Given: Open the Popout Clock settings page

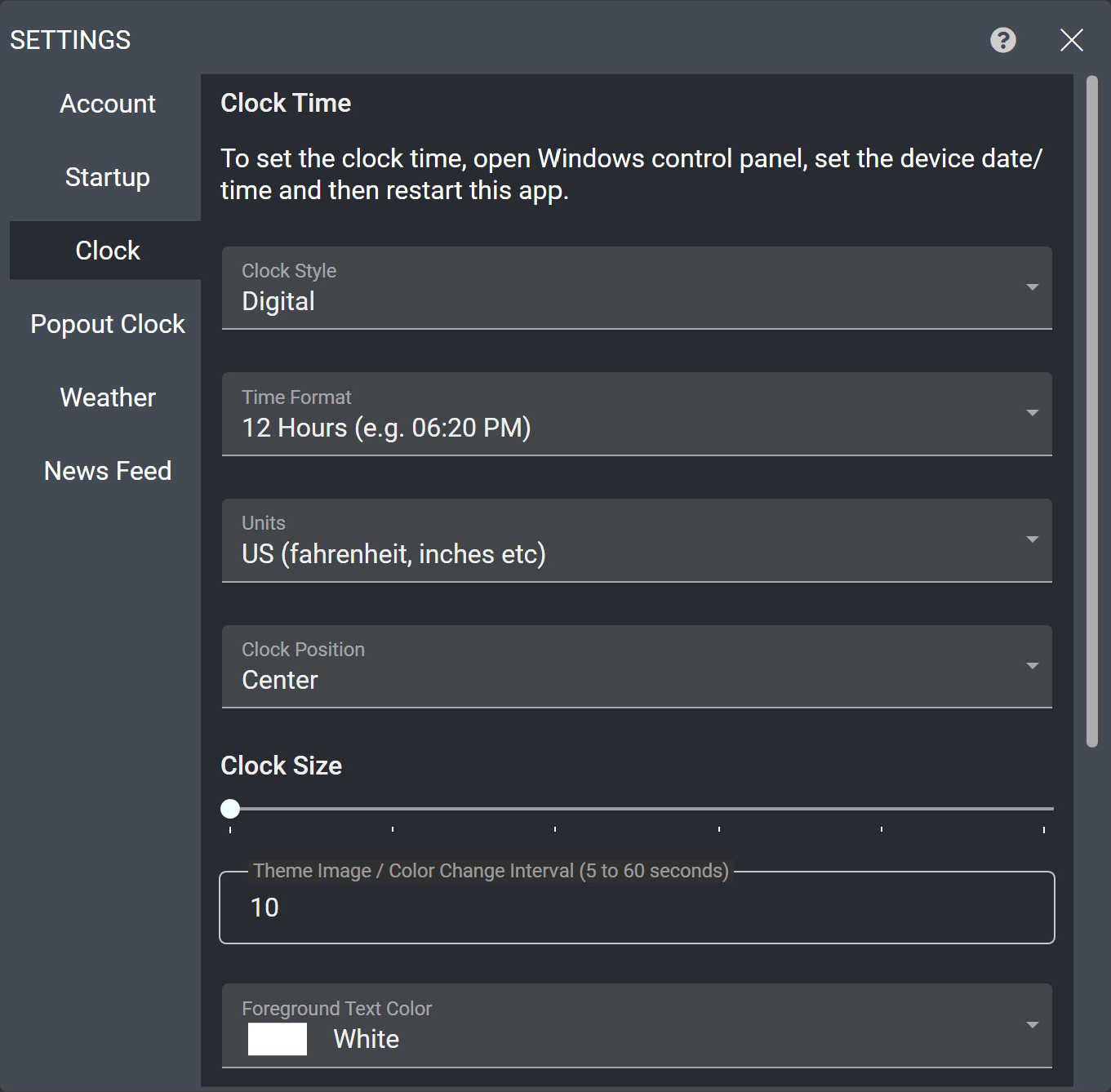Looking at the screenshot, I should (107, 323).
